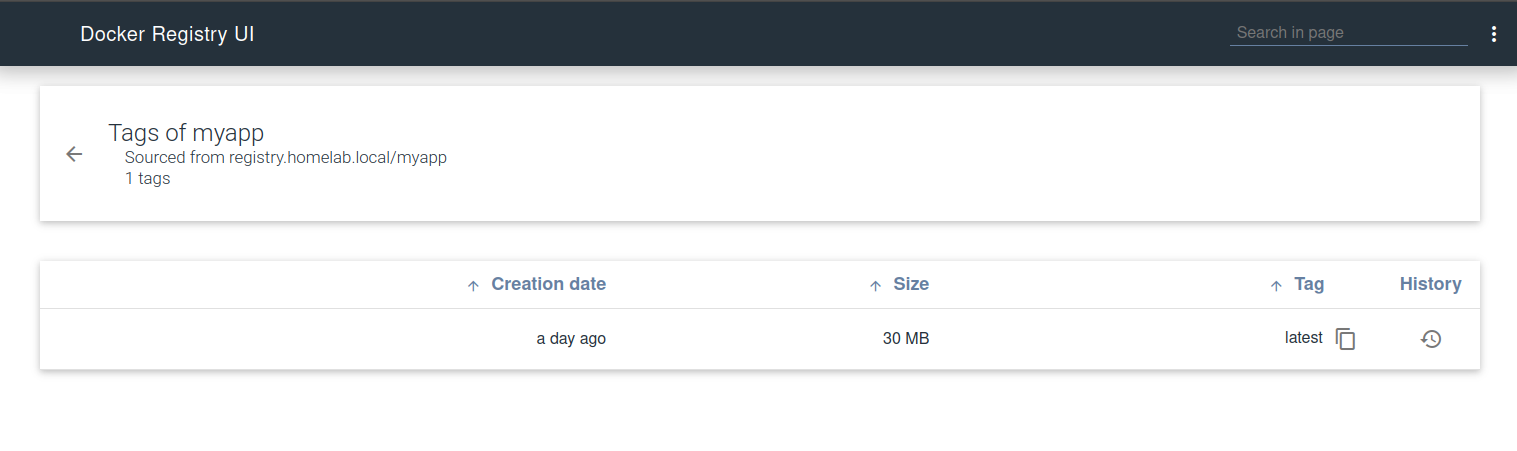Select the latest tag name
Image resolution: width=1517 pixels, height=451 pixels.
pyautogui.click(x=1304, y=338)
